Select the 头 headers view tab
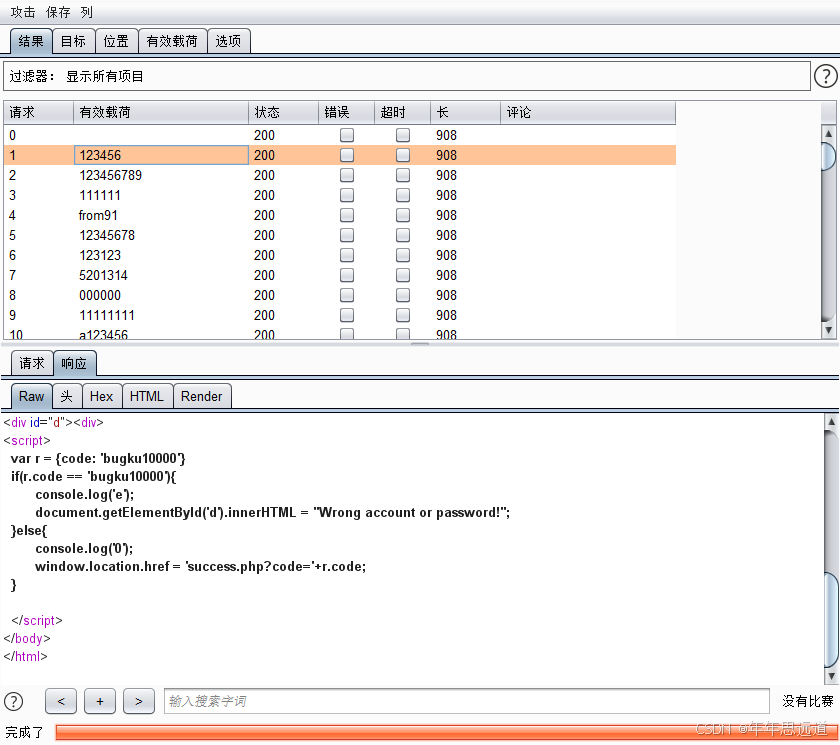This screenshot has width=840, height=745. [66, 396]
